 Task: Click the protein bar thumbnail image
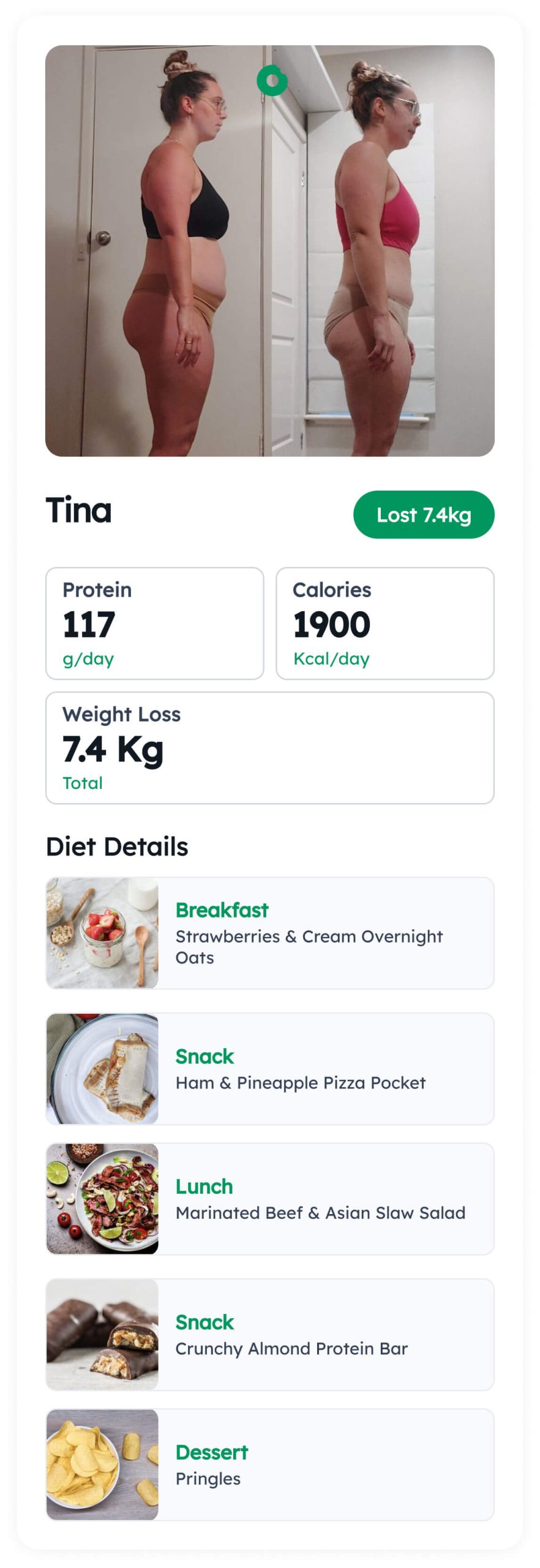(x=102, y=1334)
